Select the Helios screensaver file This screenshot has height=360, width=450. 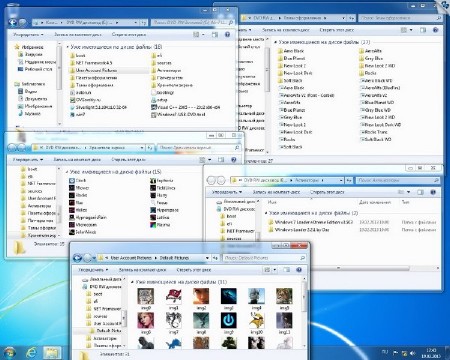(78, 210)
